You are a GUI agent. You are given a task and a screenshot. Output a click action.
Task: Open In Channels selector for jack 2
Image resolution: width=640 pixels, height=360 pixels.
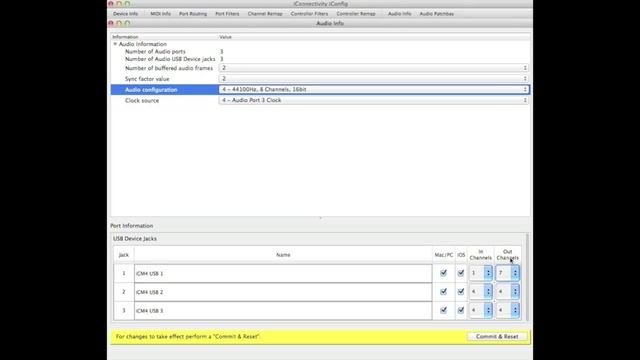point(481,291)
